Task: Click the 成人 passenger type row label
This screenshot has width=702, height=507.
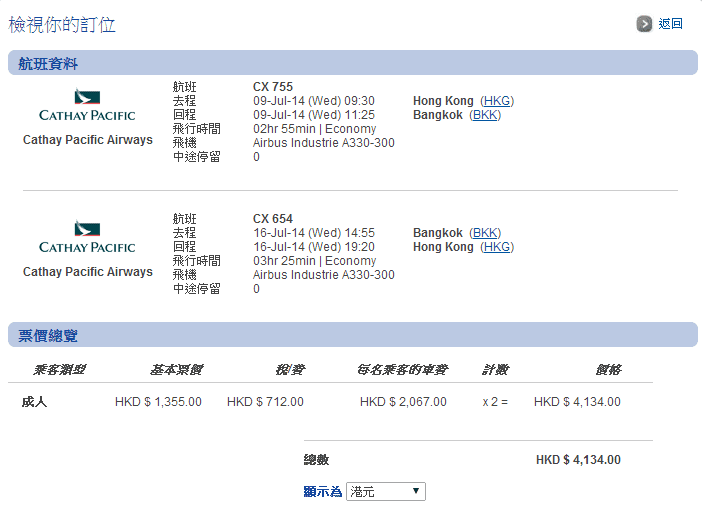Action: point(34,402)
